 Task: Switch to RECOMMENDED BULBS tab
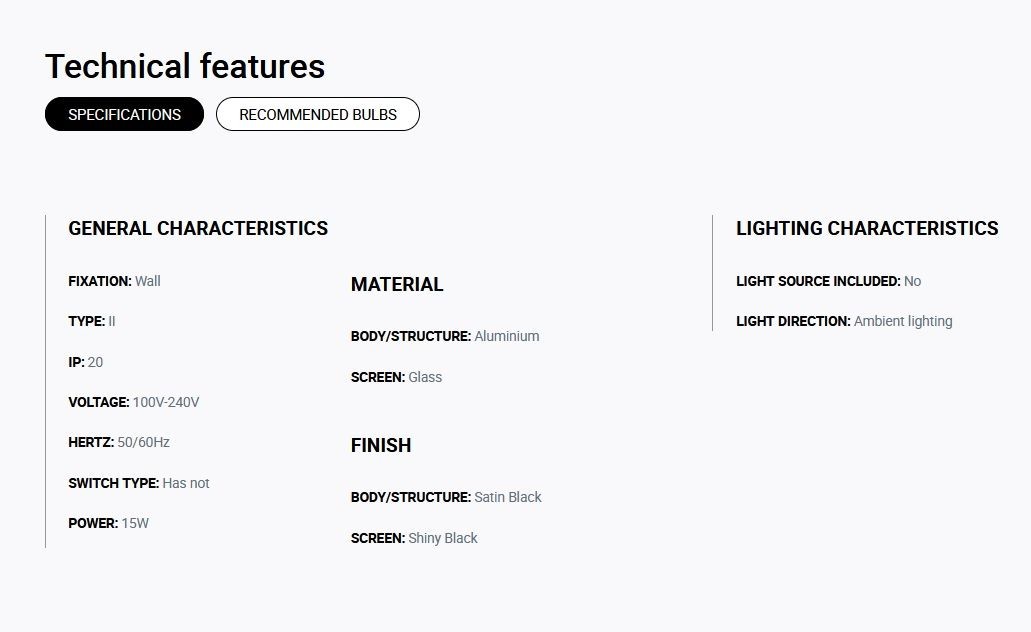[318, 114]
